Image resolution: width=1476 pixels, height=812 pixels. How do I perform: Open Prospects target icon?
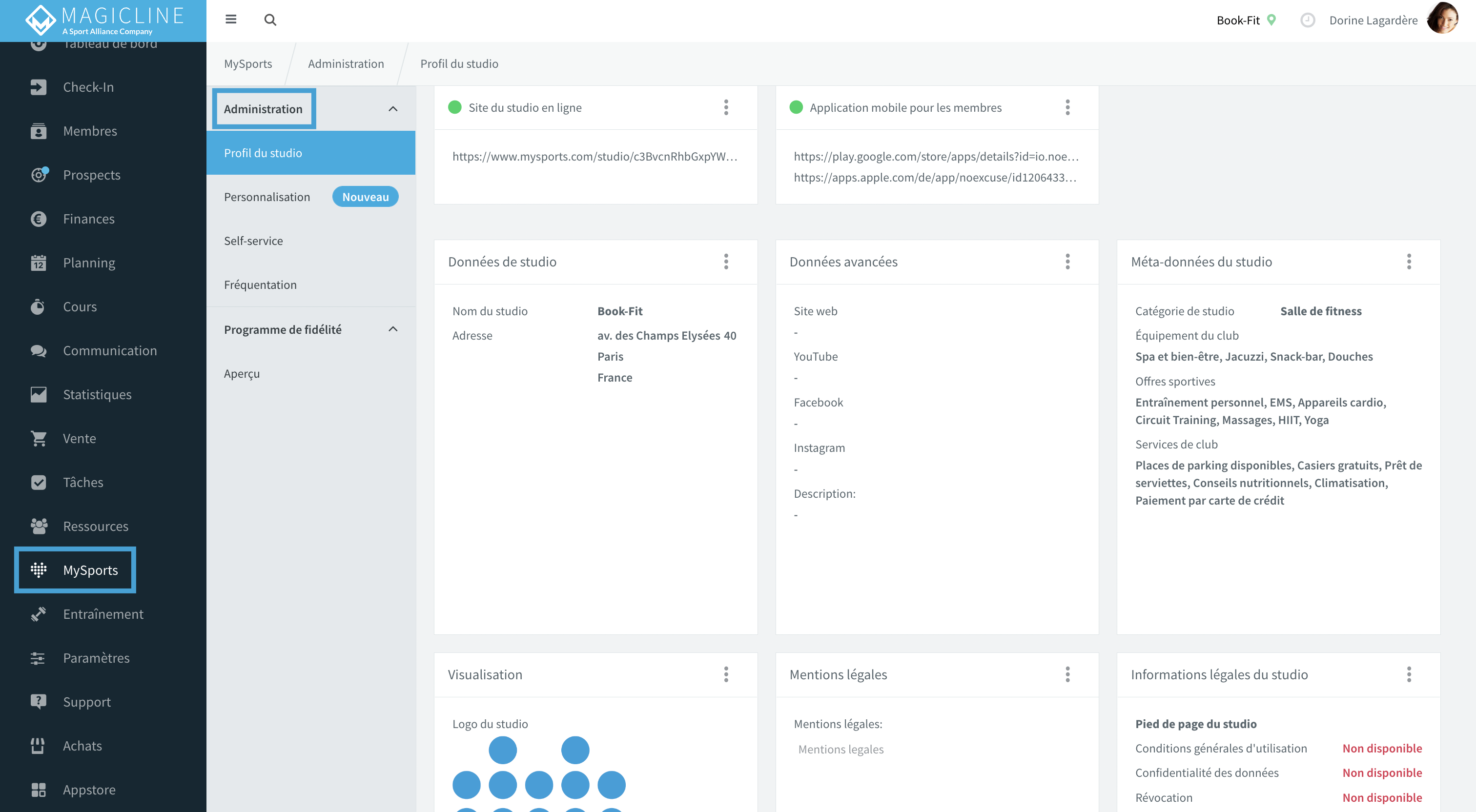(x=39, y=175)
